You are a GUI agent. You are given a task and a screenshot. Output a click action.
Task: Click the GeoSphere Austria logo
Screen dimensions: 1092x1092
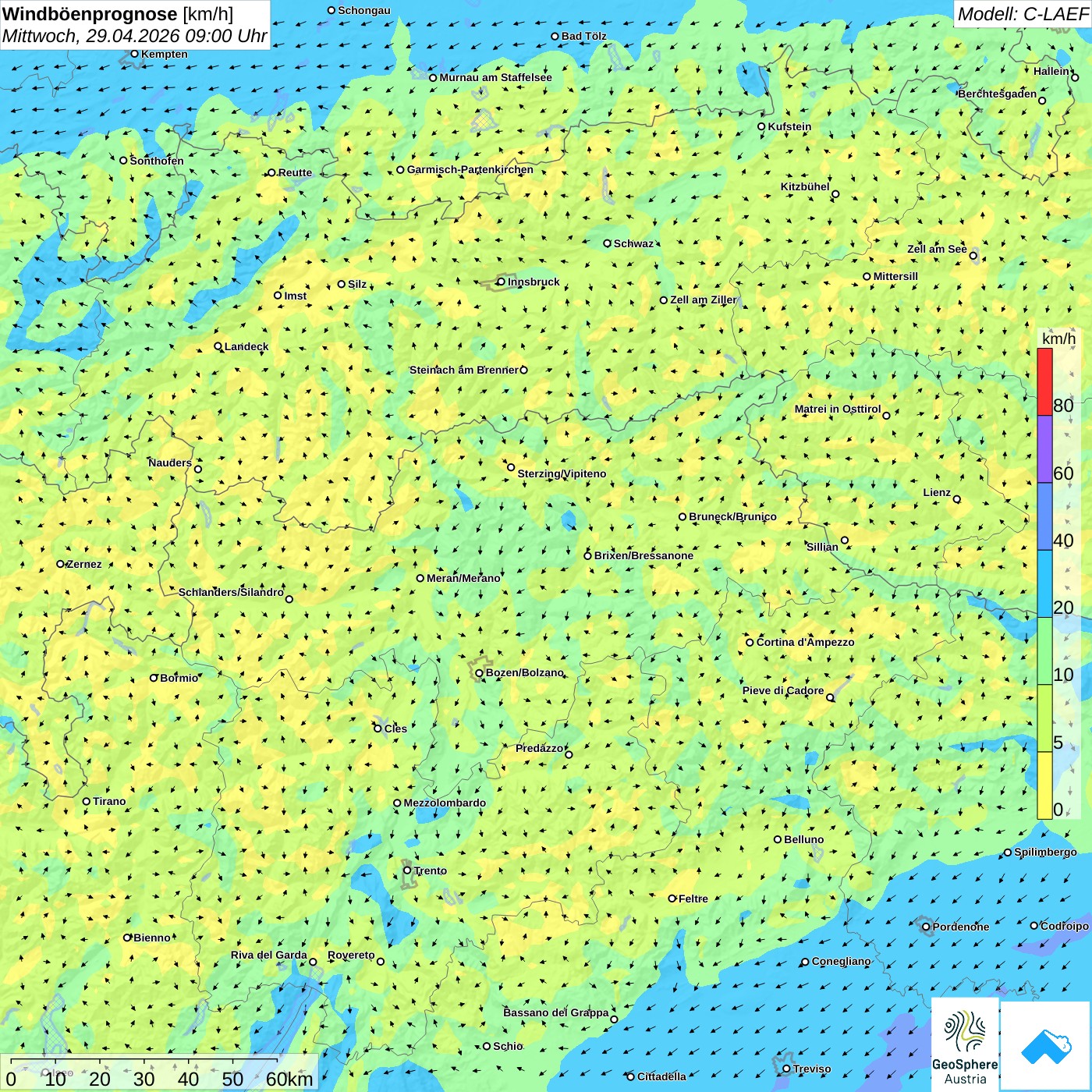(x=965, y=1044)
